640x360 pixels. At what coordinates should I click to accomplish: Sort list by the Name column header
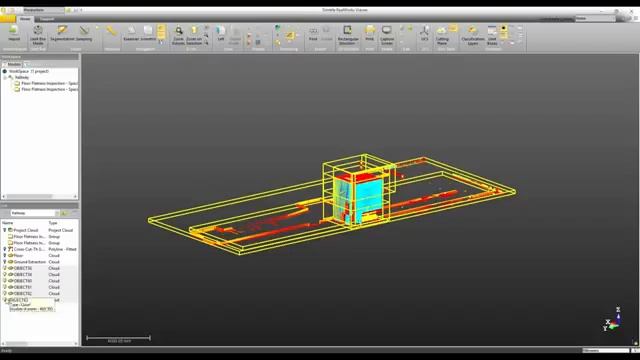click(8, 223)
